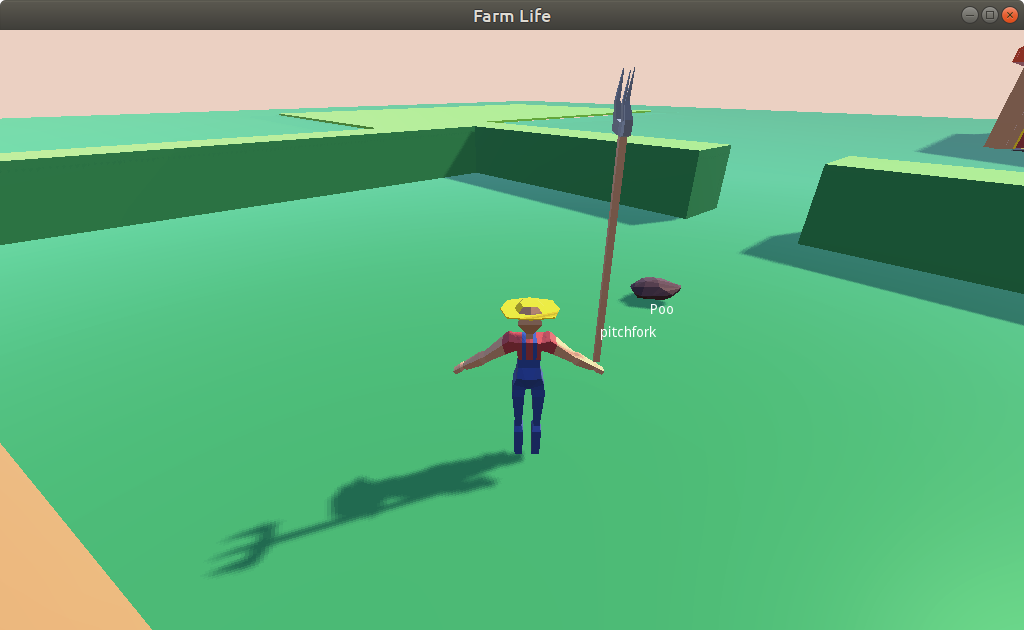The height and width of the screenshot is (630, 1024).
Task: Minimize the Farm Life window
Action: point(969,15)
